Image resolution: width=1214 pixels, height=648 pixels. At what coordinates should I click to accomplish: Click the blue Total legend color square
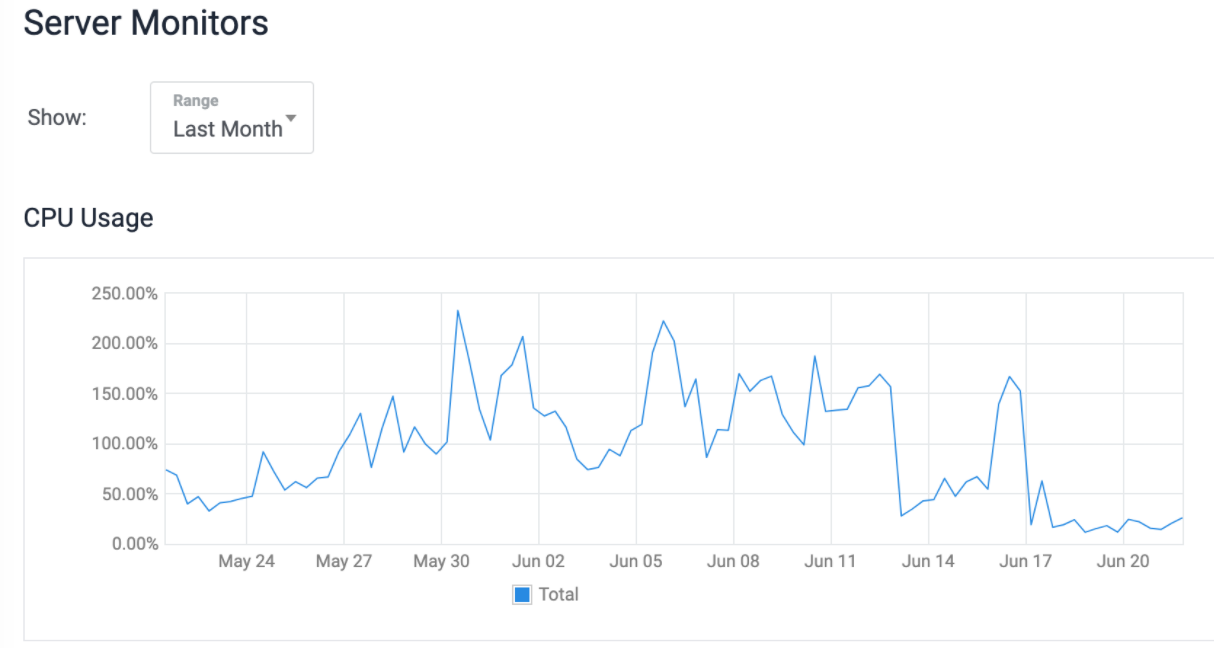pyautogui.click(x=522, y=594)
